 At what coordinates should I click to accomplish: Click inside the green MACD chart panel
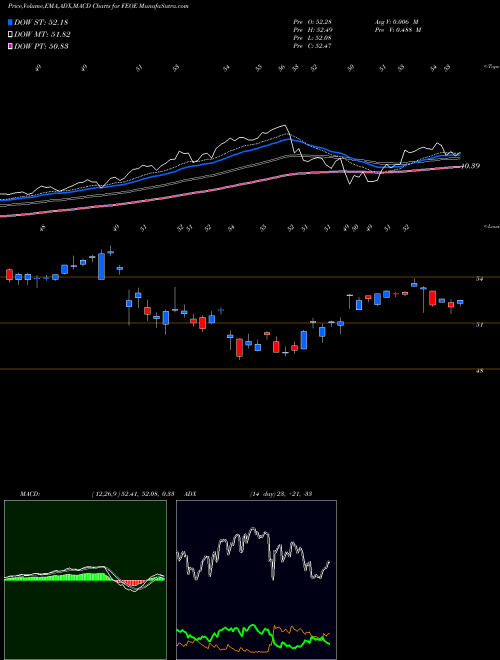85,580
